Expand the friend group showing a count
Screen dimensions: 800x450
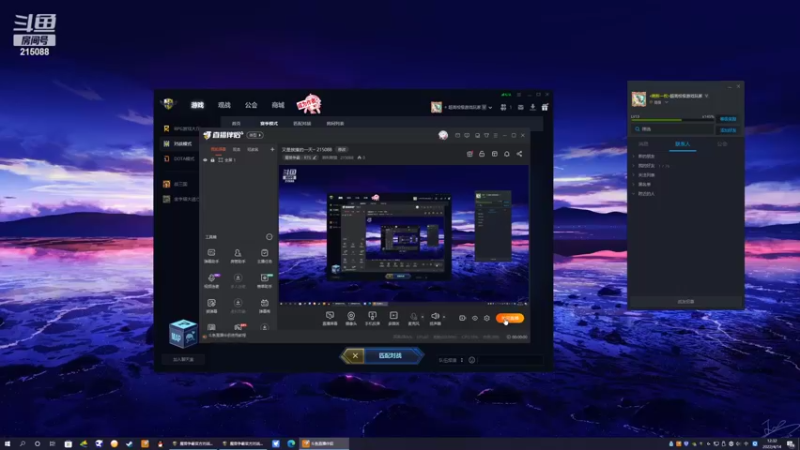(652, 166)
